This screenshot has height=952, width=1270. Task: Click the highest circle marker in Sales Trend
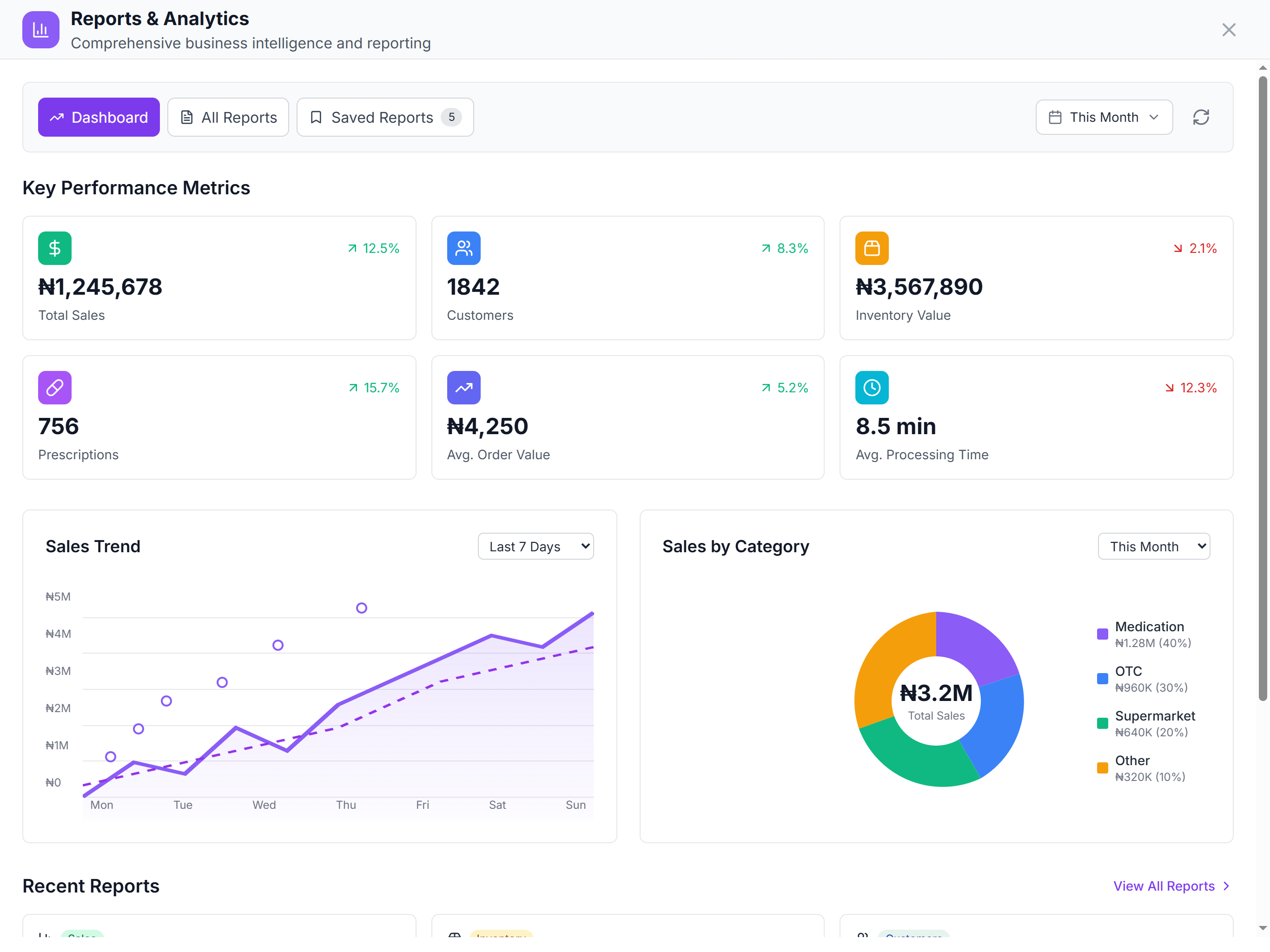pos(361,608)
